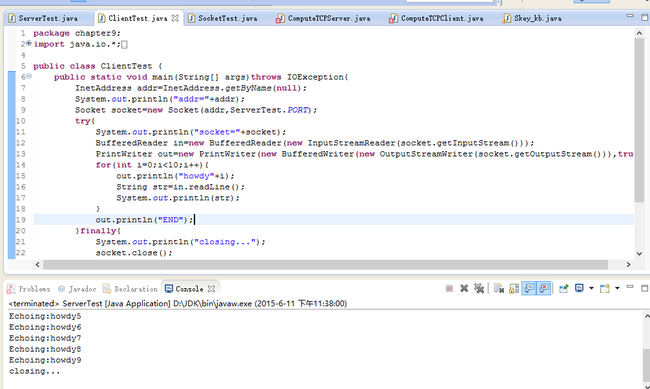The image size is (650, 389).
Task: Click the Console view monitor icon
Action: (169, 289)
